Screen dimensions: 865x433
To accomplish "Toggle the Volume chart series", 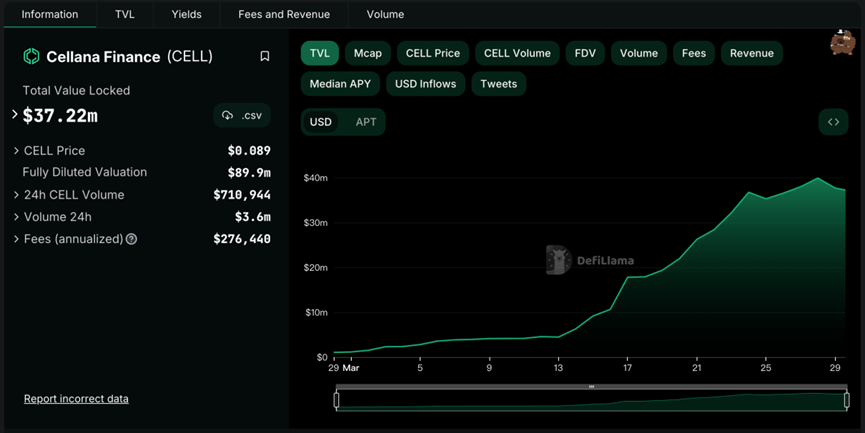I will coord(639,53).
